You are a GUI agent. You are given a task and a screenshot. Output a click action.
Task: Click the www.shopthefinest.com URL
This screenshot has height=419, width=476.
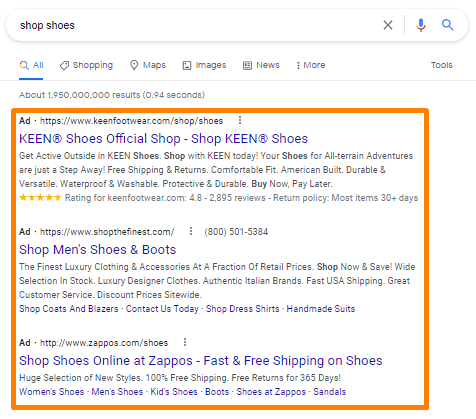(x=107, y=232)
